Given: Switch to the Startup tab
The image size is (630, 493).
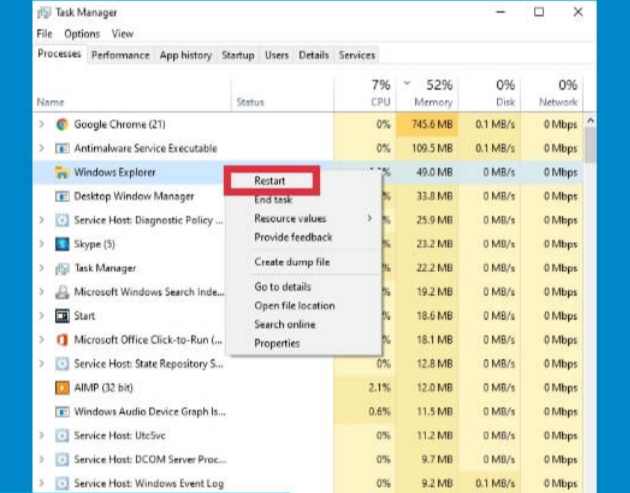Looking at the screenshot, I should (238, 55).
